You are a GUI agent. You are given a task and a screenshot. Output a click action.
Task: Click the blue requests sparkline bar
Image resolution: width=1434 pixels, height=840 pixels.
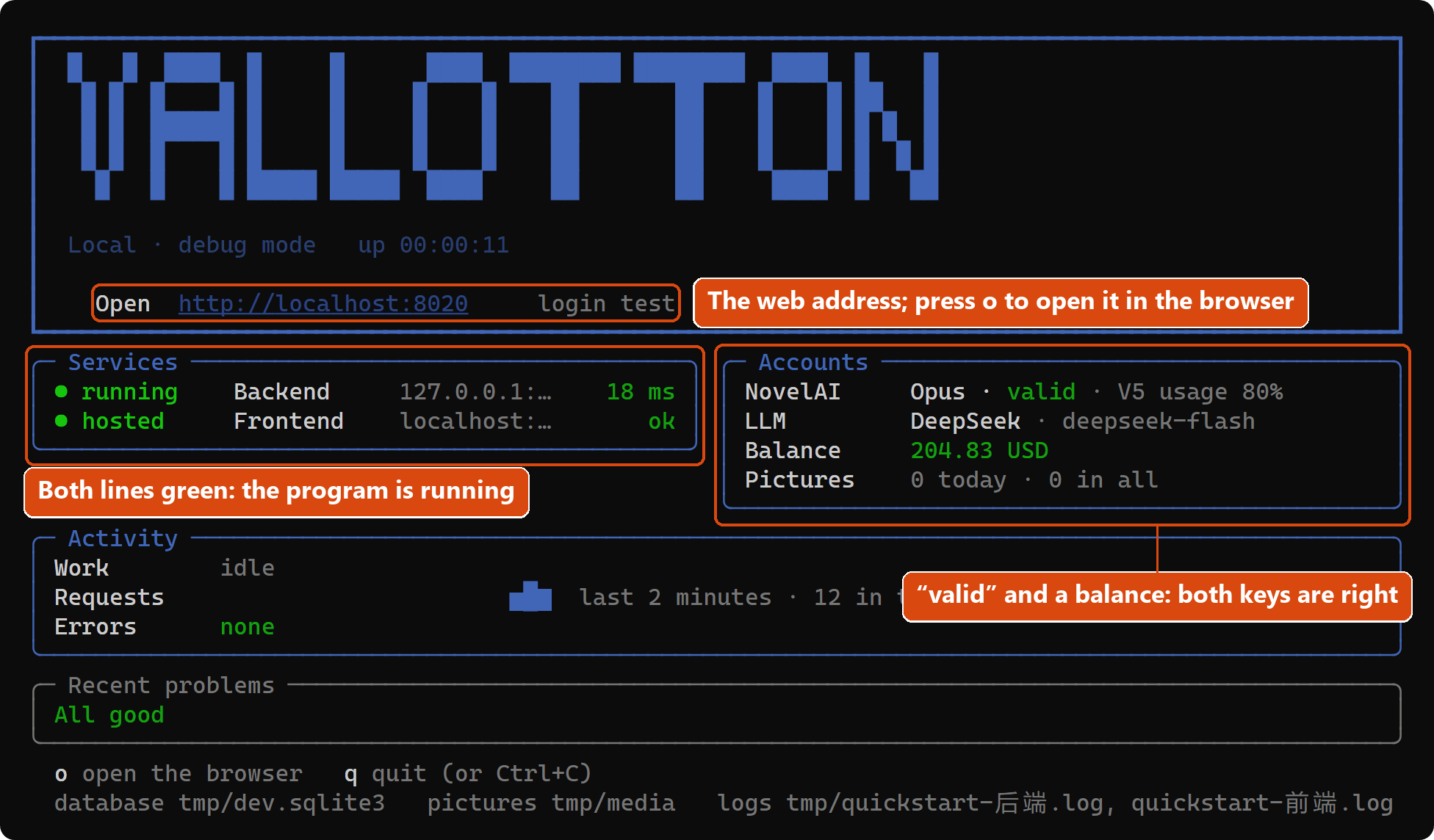pyautogui.click(x=530, y=596)
